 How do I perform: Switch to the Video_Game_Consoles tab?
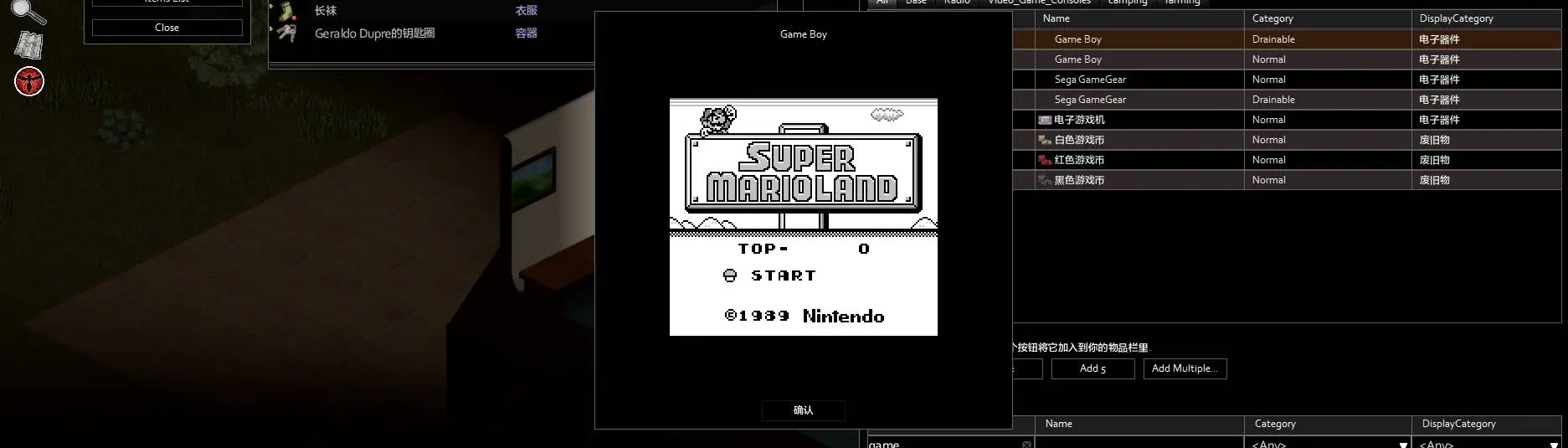click(x=1039, y=3)
